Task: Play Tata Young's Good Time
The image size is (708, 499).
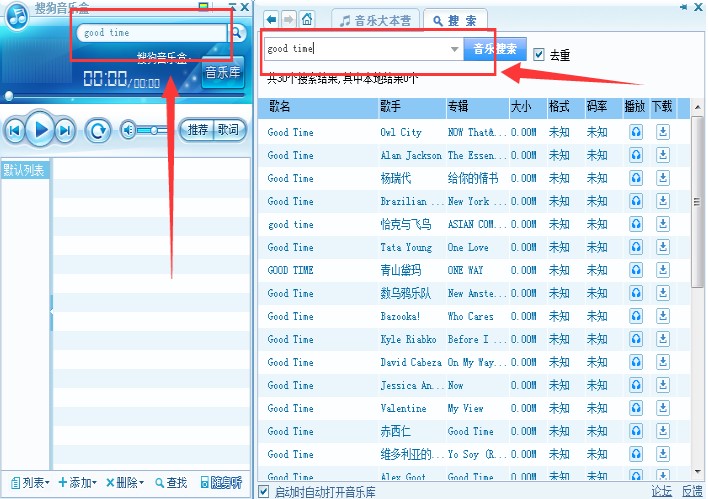Action: (x=636, y=247)
